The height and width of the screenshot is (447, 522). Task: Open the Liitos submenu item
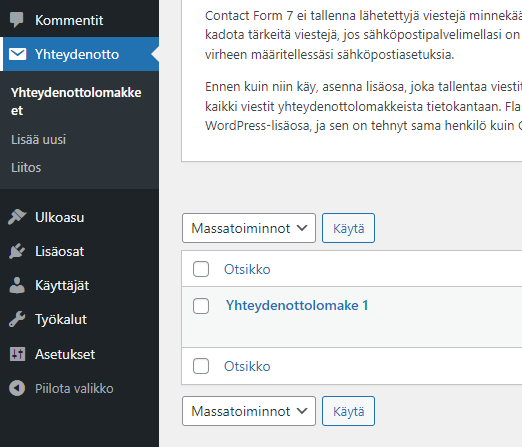click(26, 167)
